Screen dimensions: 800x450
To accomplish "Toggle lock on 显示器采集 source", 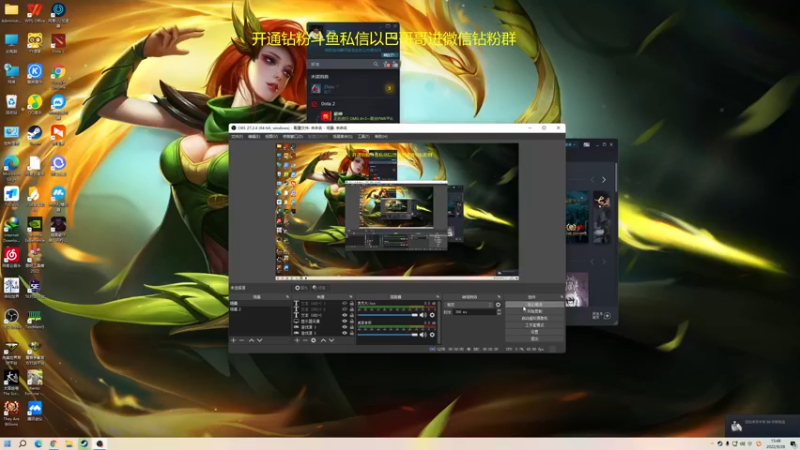I will pyautogui.click(x=352, y=321).
